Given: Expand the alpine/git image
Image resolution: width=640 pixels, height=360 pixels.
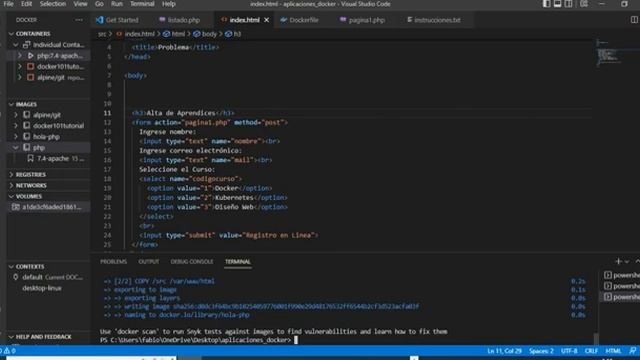Looking at the screenshot, I should pos(16,115).
